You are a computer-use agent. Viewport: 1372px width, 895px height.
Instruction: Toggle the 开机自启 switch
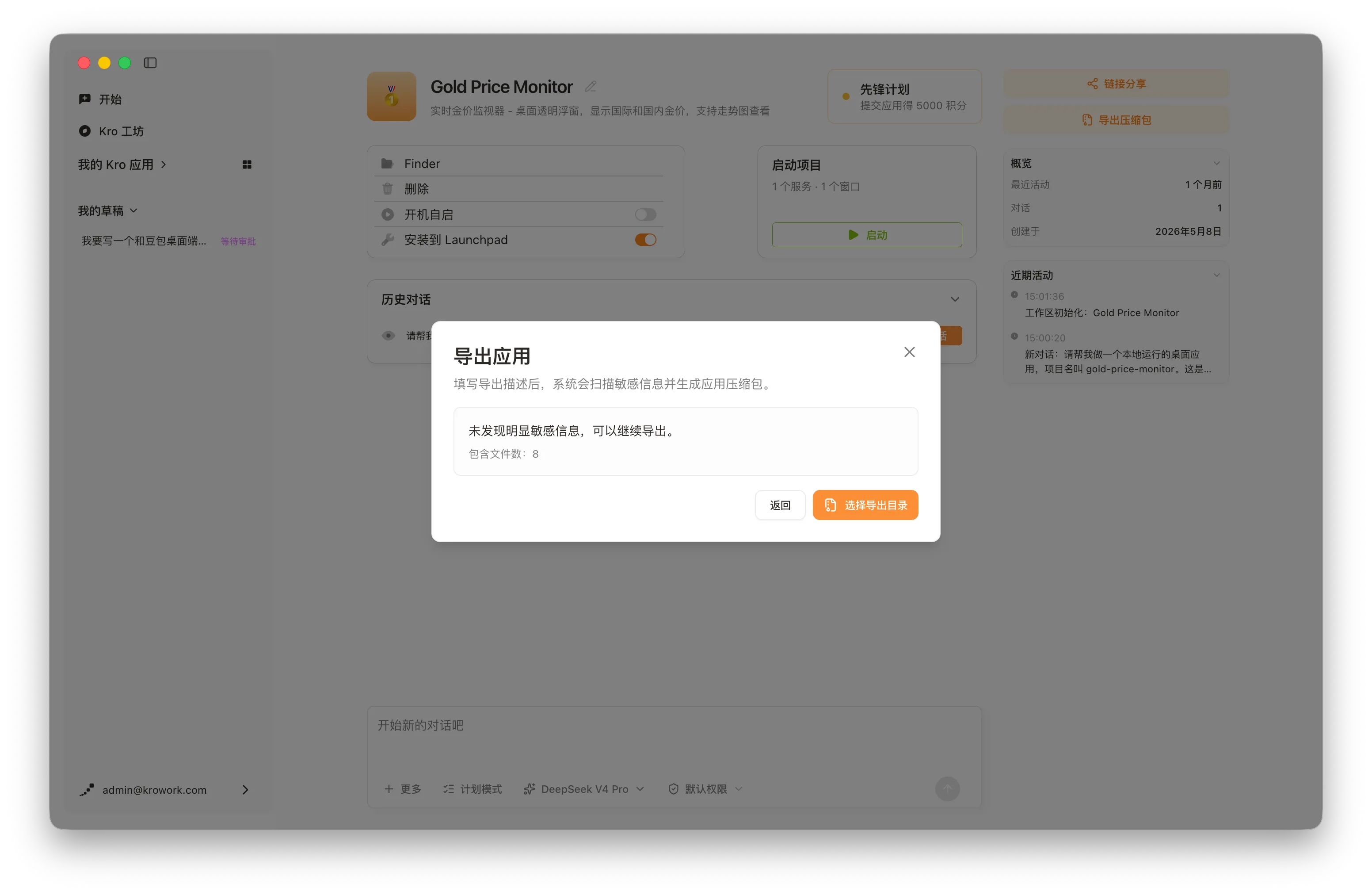coord(646,214)
